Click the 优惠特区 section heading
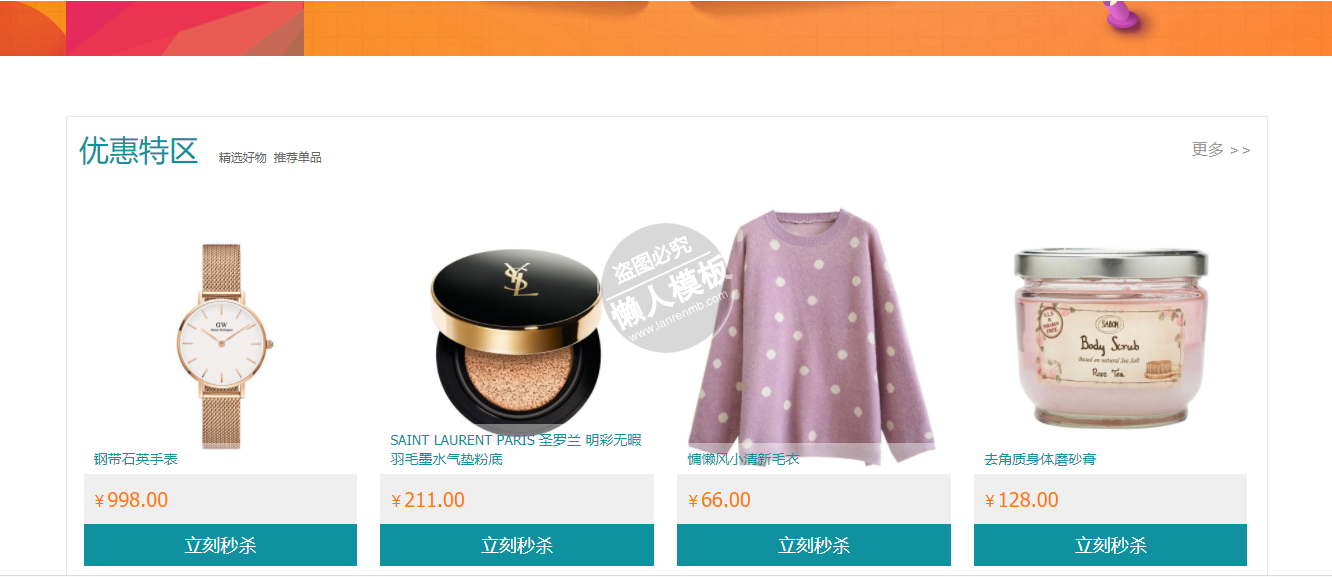The width and height of the screenshot is (1332, 577). coord(139,151)
